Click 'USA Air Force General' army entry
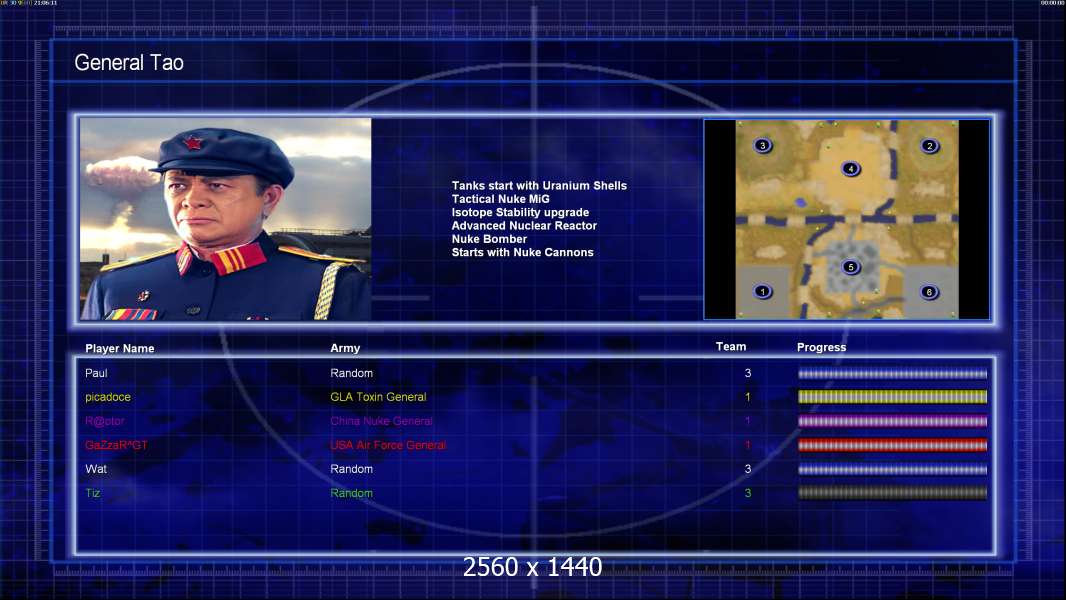The width and height of the screenshot is (1066, 600). (x=388, y=445)
